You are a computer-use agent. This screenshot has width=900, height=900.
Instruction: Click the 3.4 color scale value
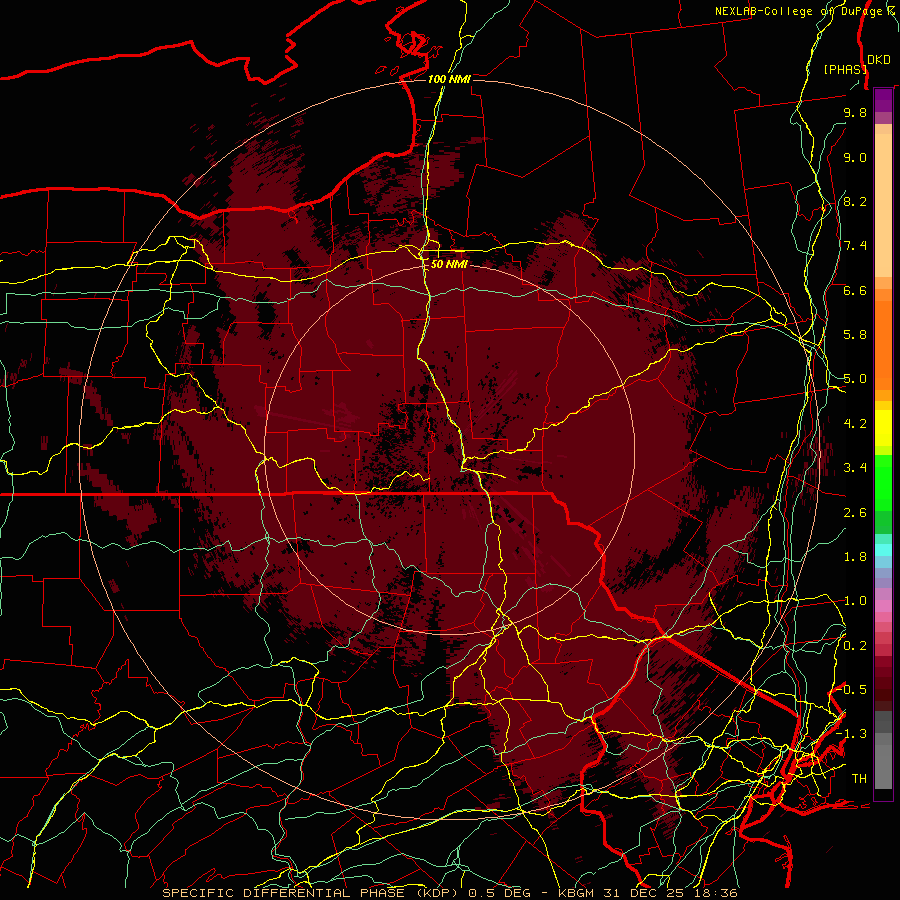tap(855, 468)
